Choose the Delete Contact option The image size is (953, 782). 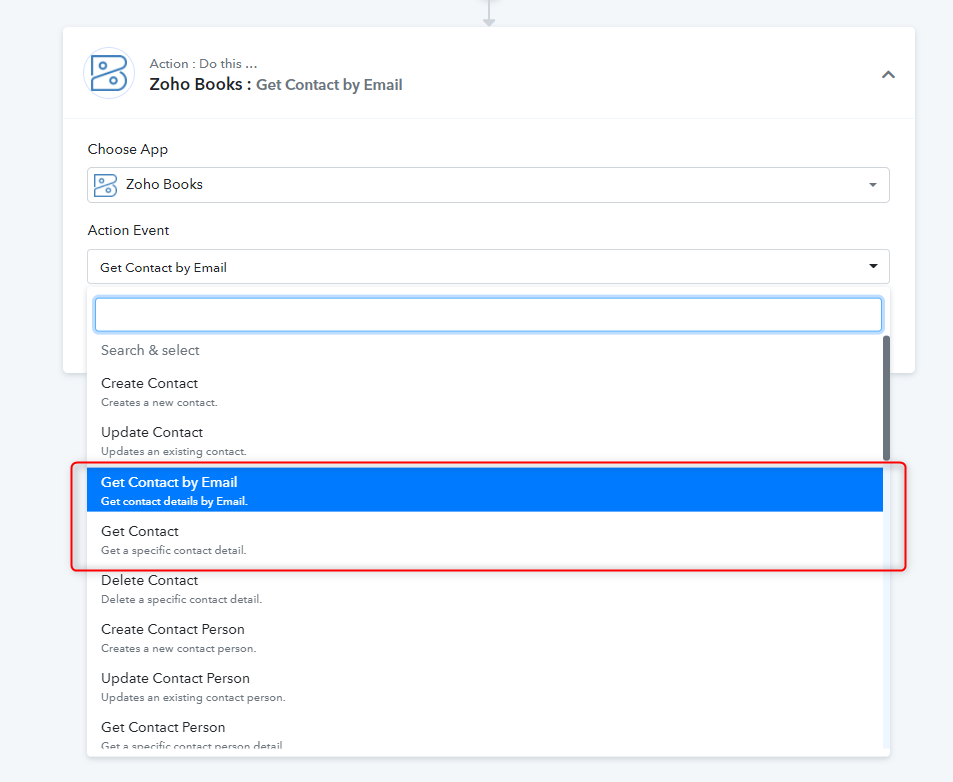click(x=485, y=589)
